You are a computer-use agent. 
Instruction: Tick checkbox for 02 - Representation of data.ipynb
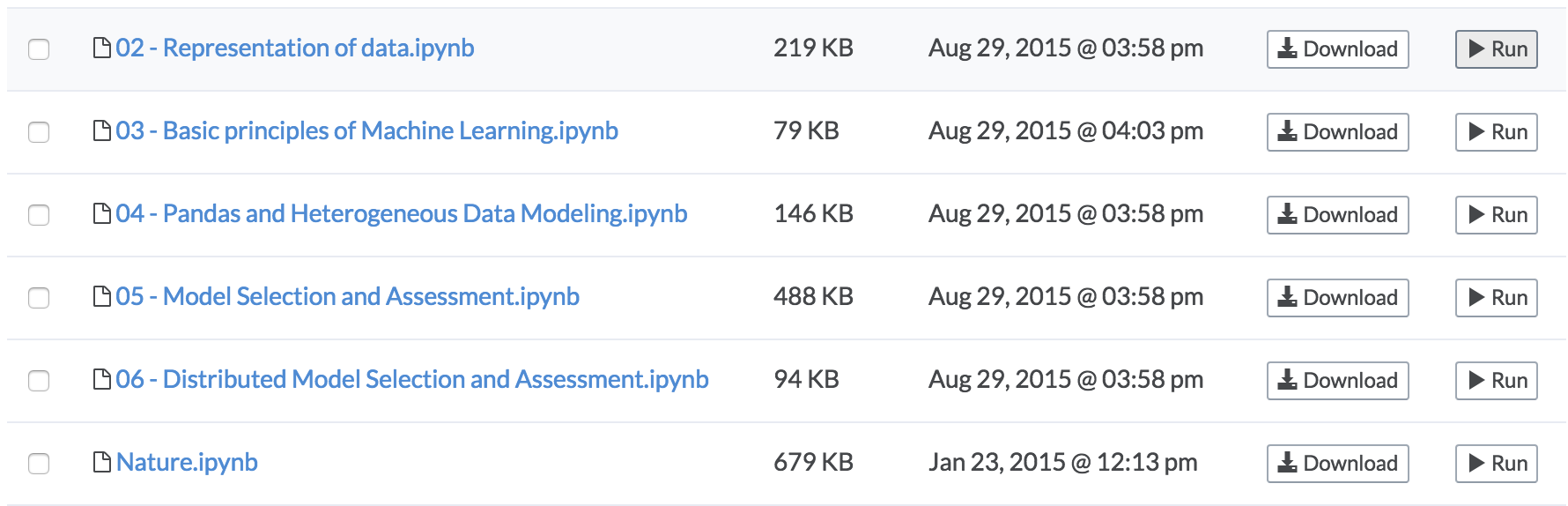[39, 49]
